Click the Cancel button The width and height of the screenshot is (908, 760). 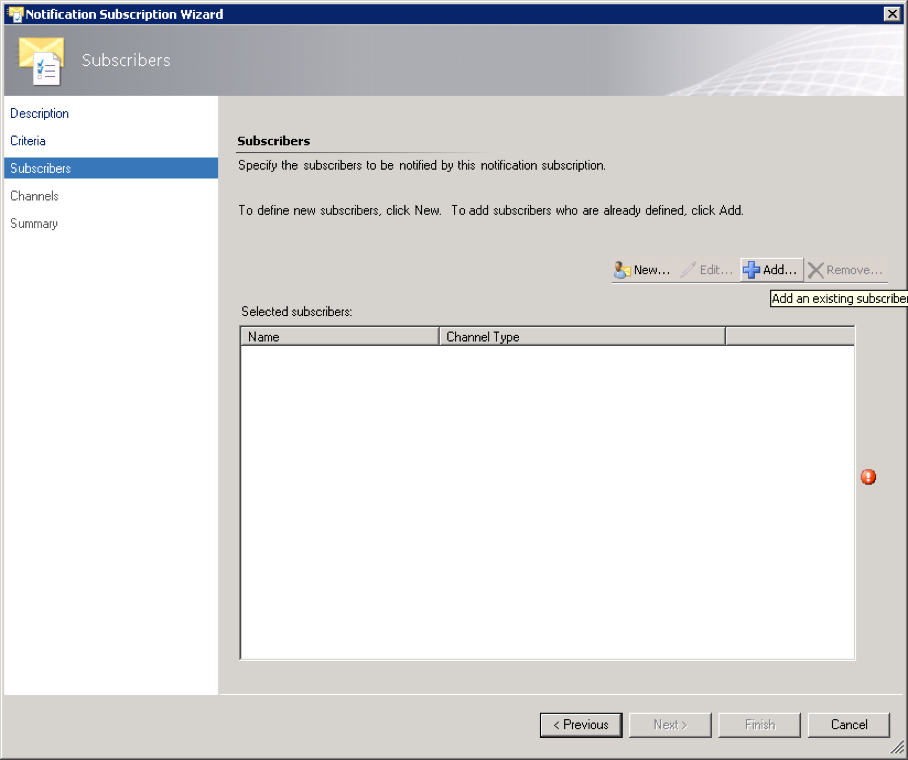(848, 724)
